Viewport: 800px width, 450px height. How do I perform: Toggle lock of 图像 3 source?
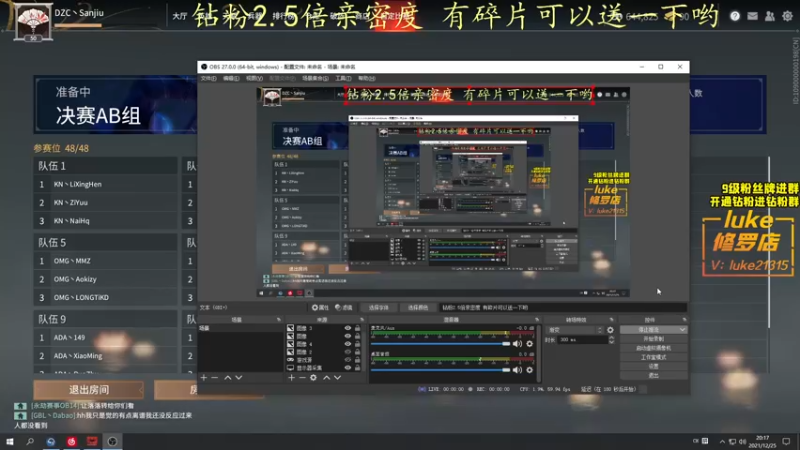(x=357, y=328)
